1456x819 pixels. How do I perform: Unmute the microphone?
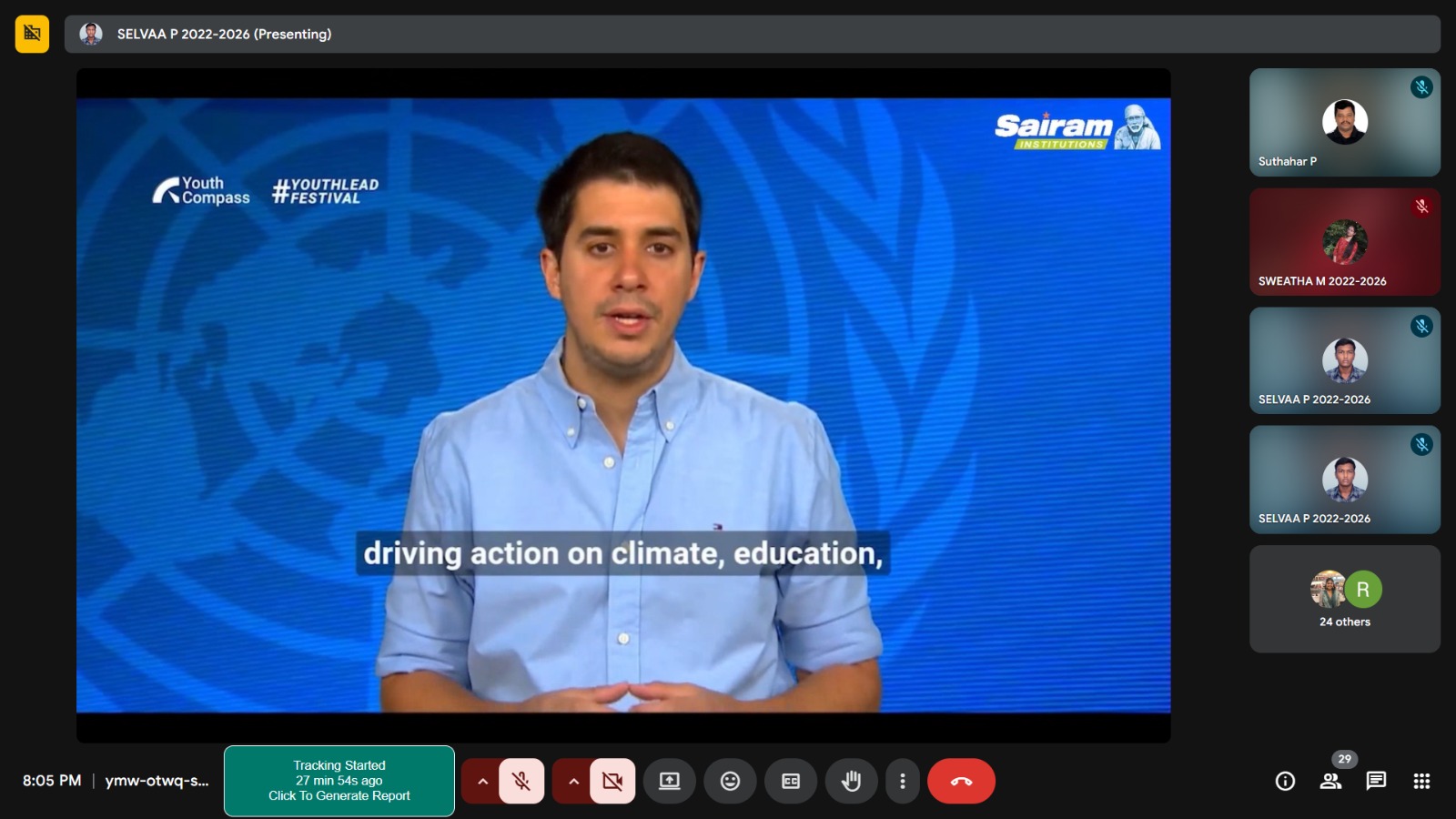(x=521, y=781)
